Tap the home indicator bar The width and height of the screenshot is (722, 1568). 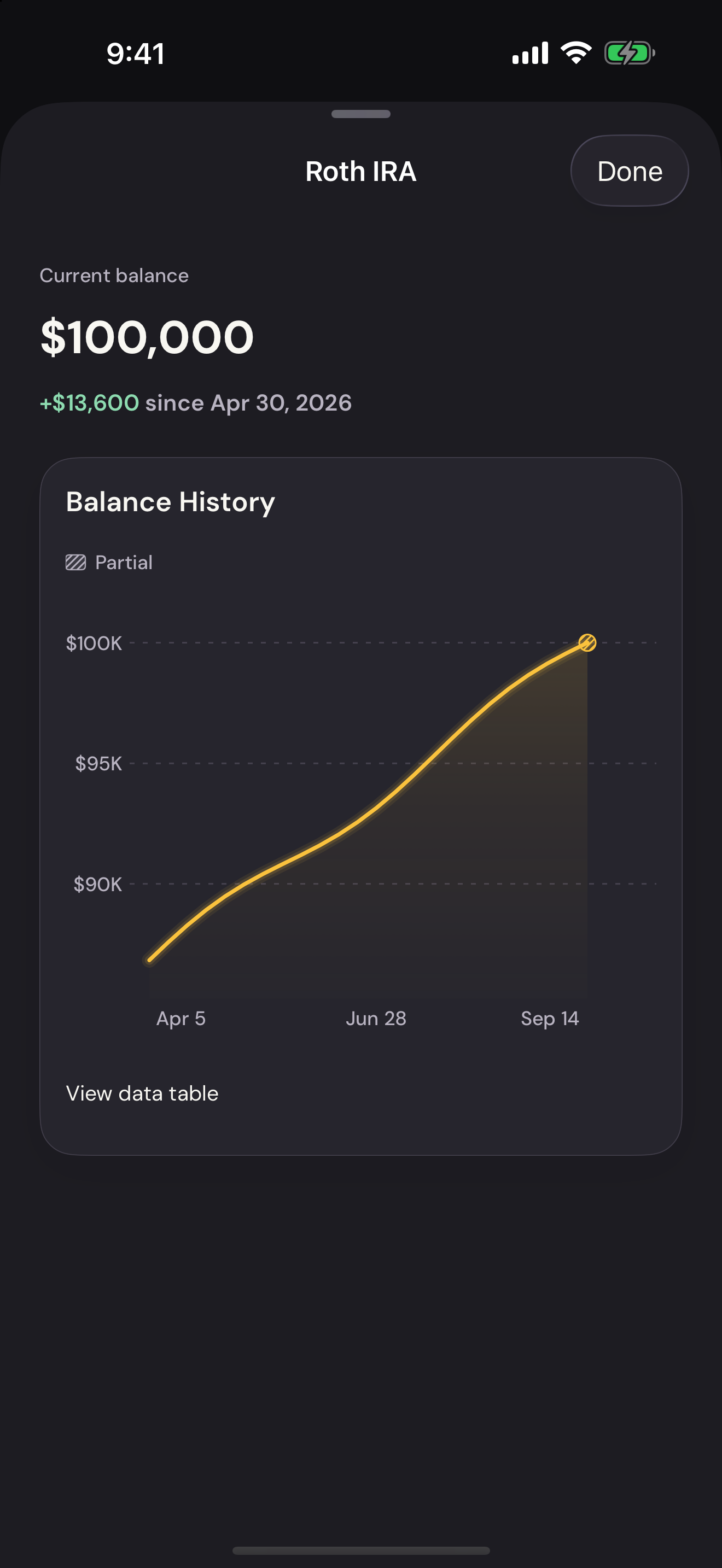[x=361, y=1551]
